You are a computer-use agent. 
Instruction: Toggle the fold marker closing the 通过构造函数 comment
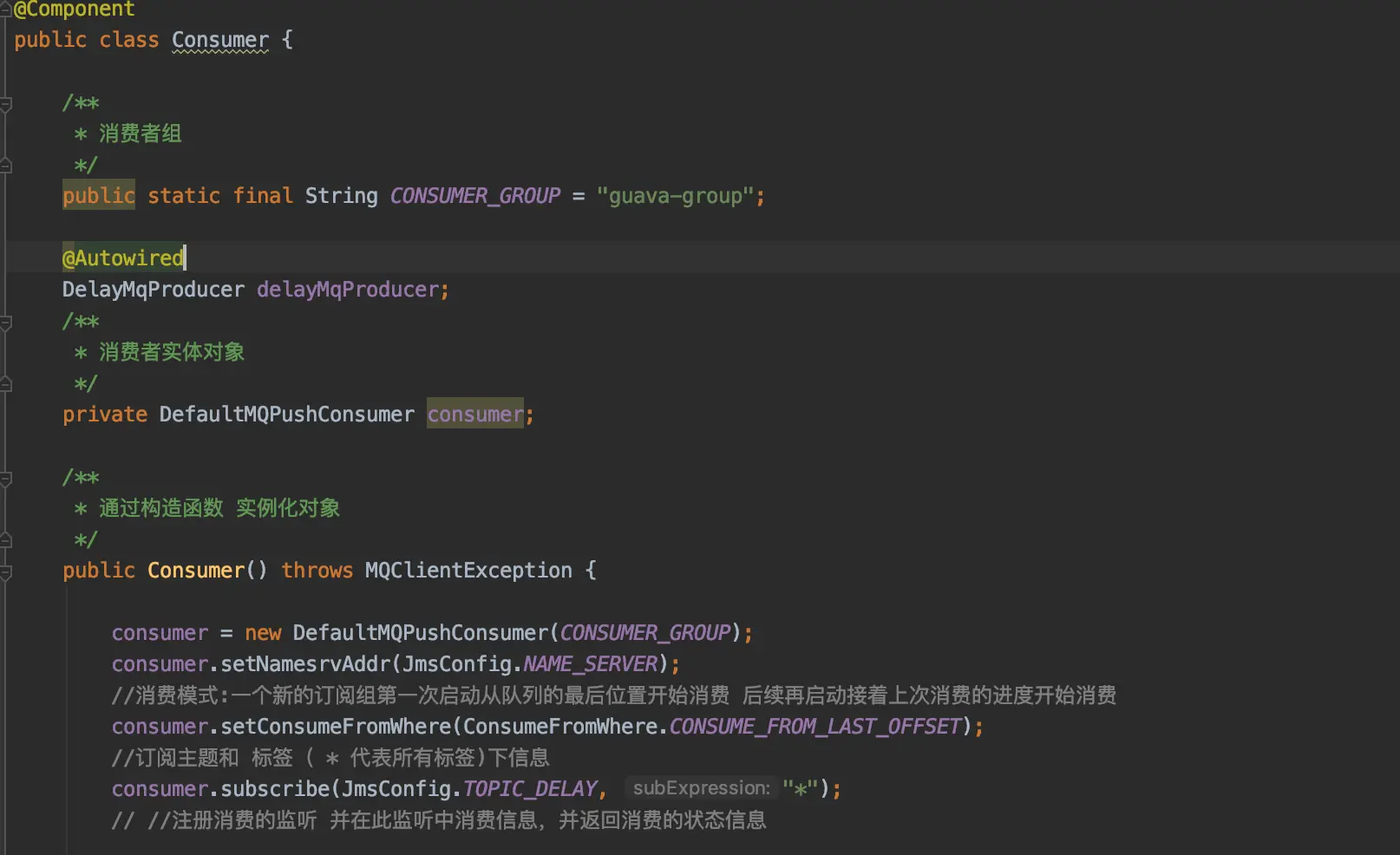click(5, 539)
